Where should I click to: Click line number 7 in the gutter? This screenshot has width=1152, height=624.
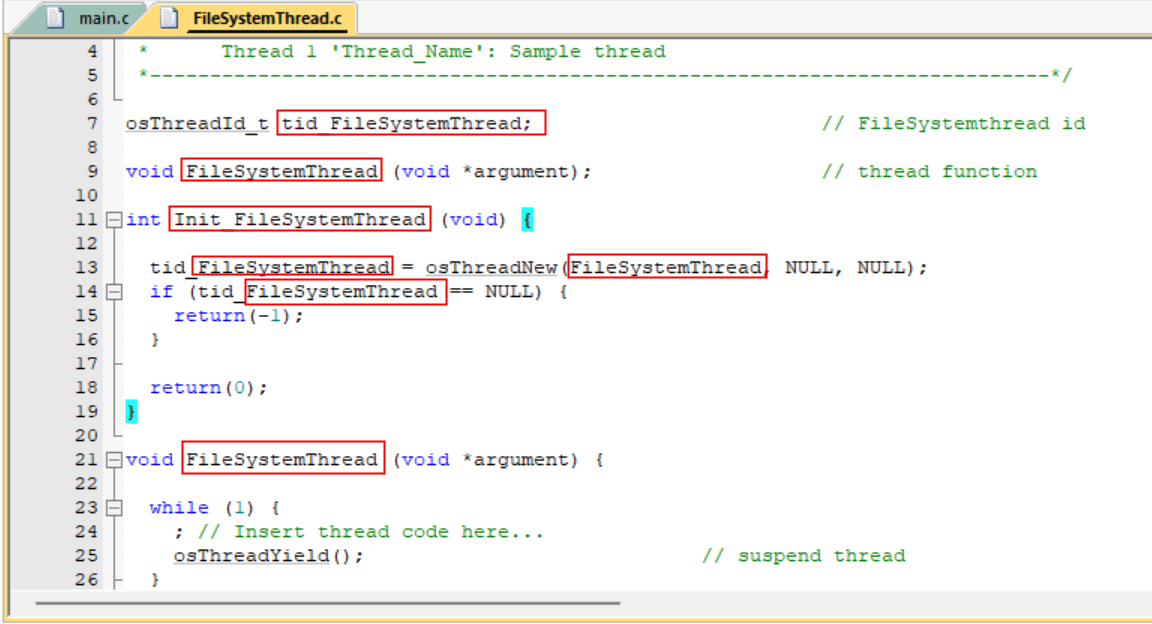click(92, 124)
